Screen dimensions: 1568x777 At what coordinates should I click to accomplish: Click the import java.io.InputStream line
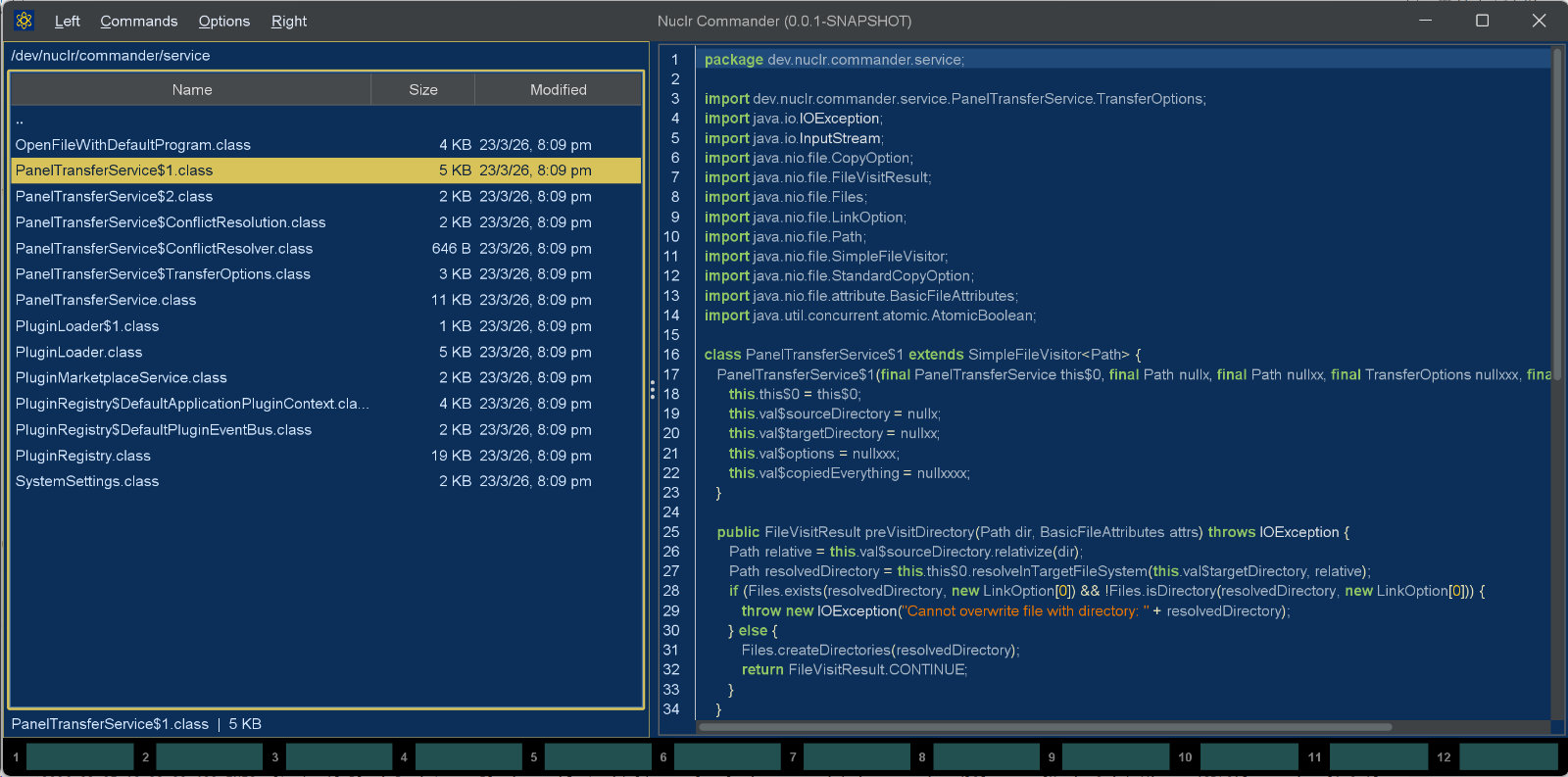794,138
